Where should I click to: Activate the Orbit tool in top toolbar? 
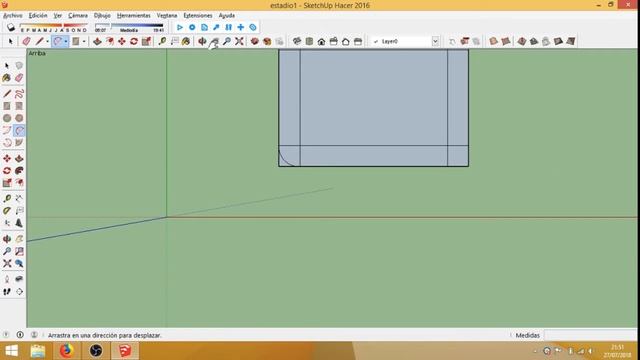click(x=202, y=41)
